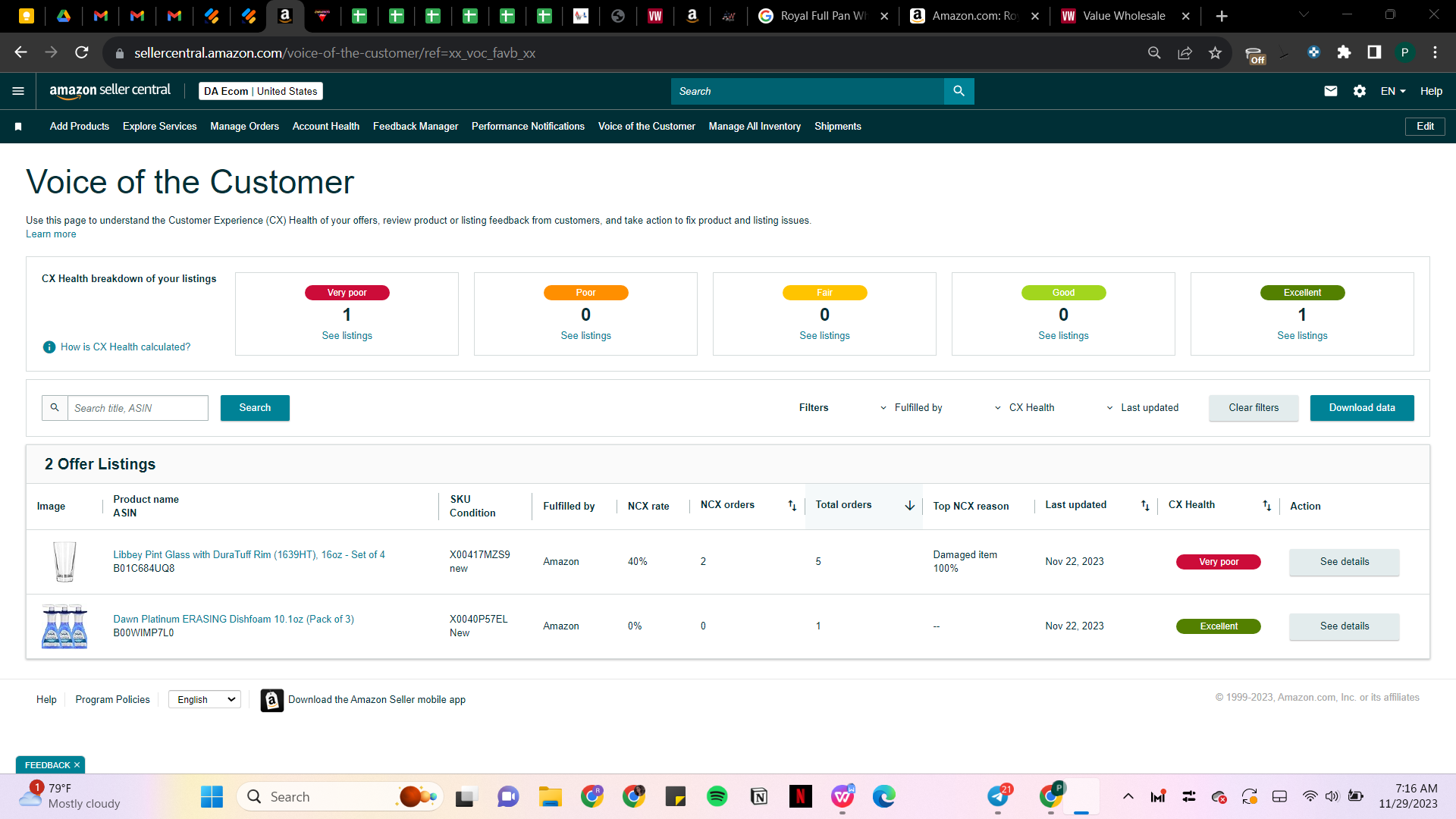Image resolution: width=1456 pixels, height=819 pixels.
Task: Click the zoom magnifier icon in the address bar
Action: pyautogui.click(x=1154, y=52)
